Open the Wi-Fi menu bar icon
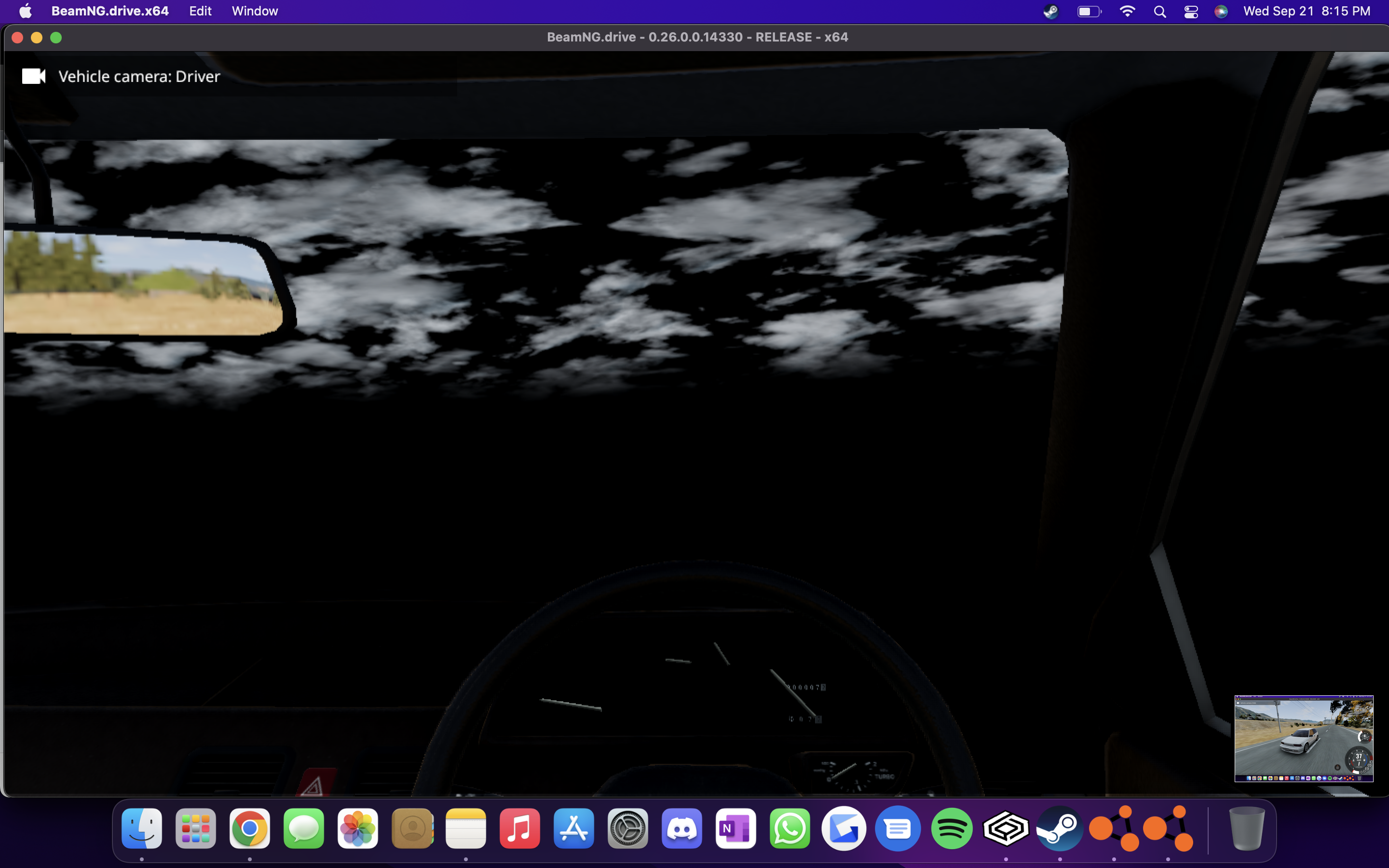Image resolution: width=1389 pixels, height=868 pixels. [1127, 12]
